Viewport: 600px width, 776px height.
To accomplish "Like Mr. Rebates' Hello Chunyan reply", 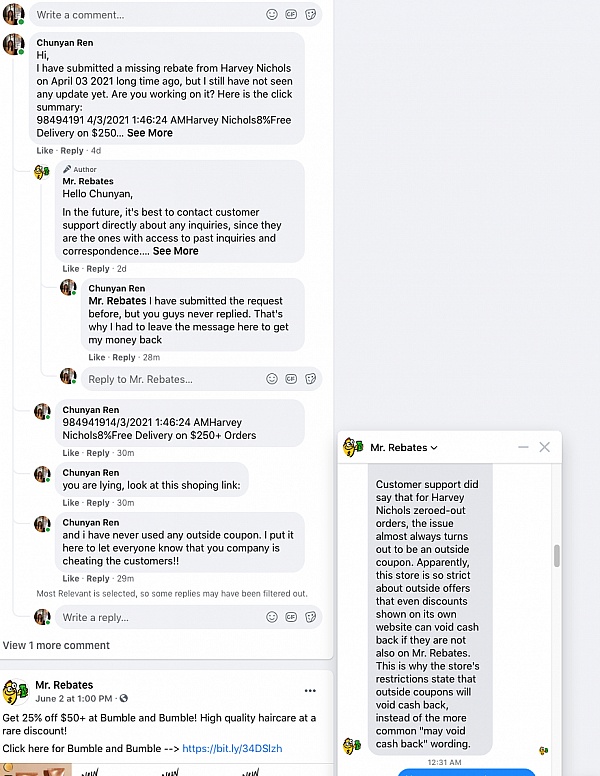I will [71, 269].
